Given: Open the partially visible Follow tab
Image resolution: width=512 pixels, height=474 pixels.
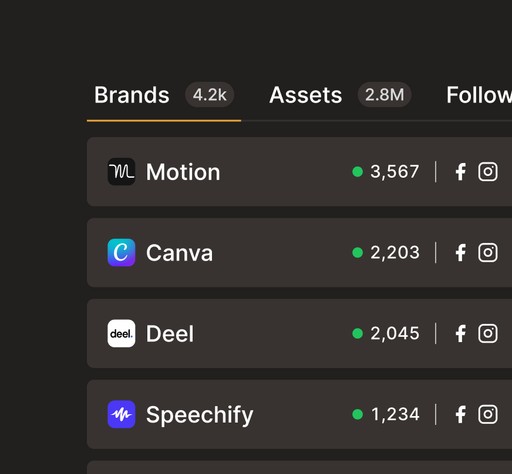Looking at the screenshot, I should click(479, 95).
